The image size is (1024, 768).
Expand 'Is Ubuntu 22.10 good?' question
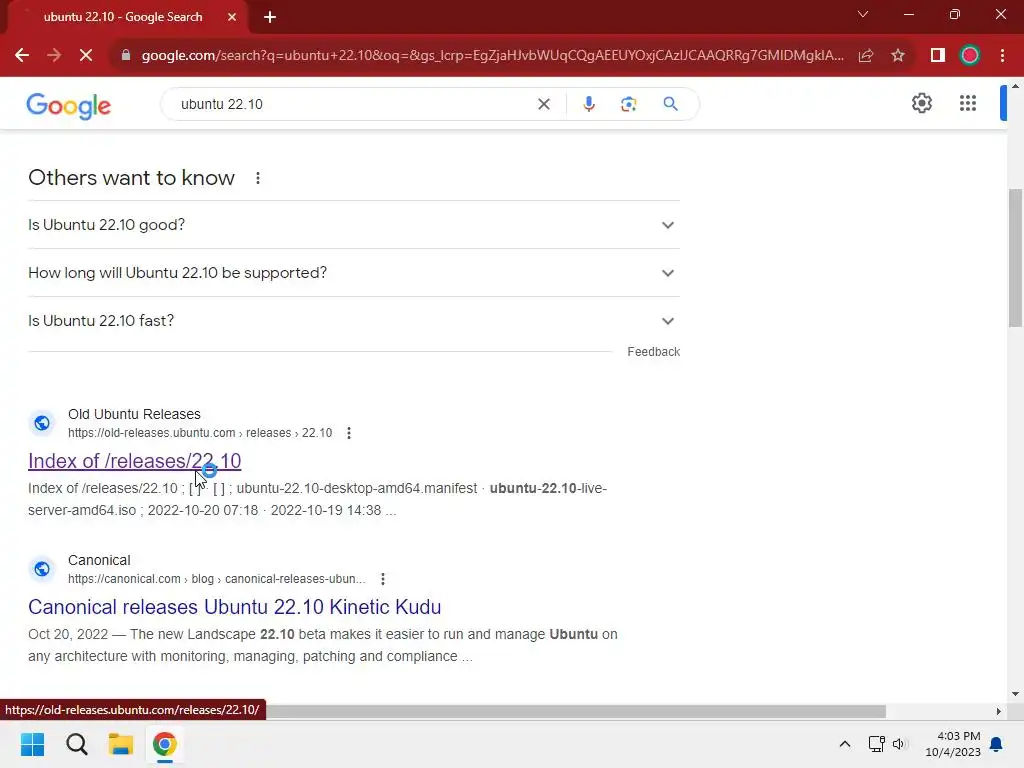(354, 225)
